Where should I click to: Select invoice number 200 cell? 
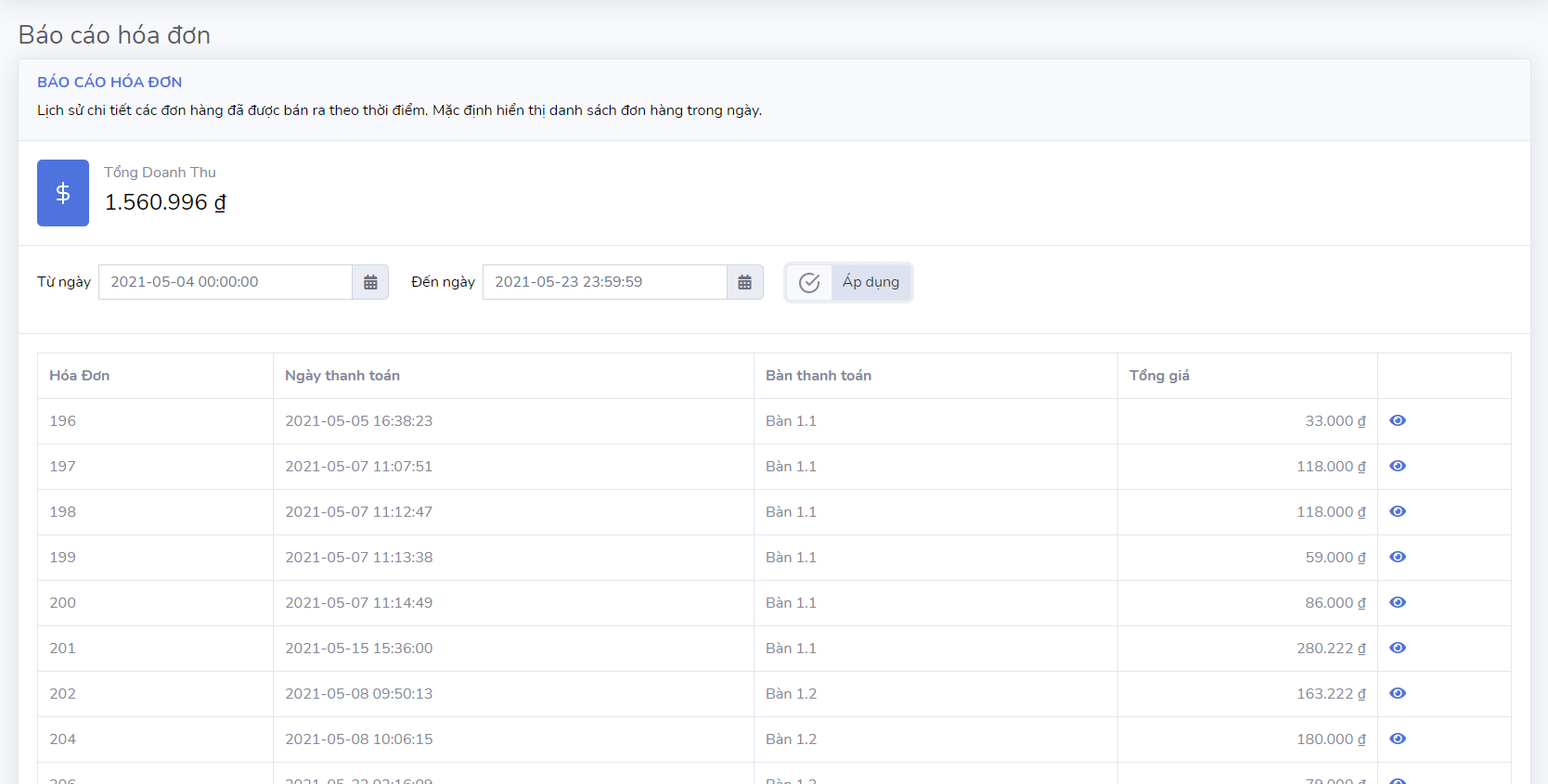[155, 603]
